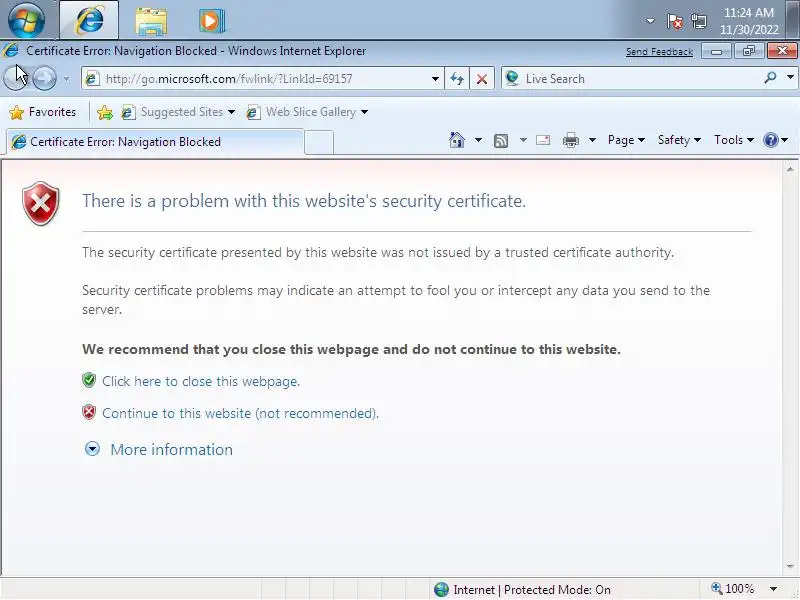Click the IE page icon in address bar

click(x=92, y=79)
